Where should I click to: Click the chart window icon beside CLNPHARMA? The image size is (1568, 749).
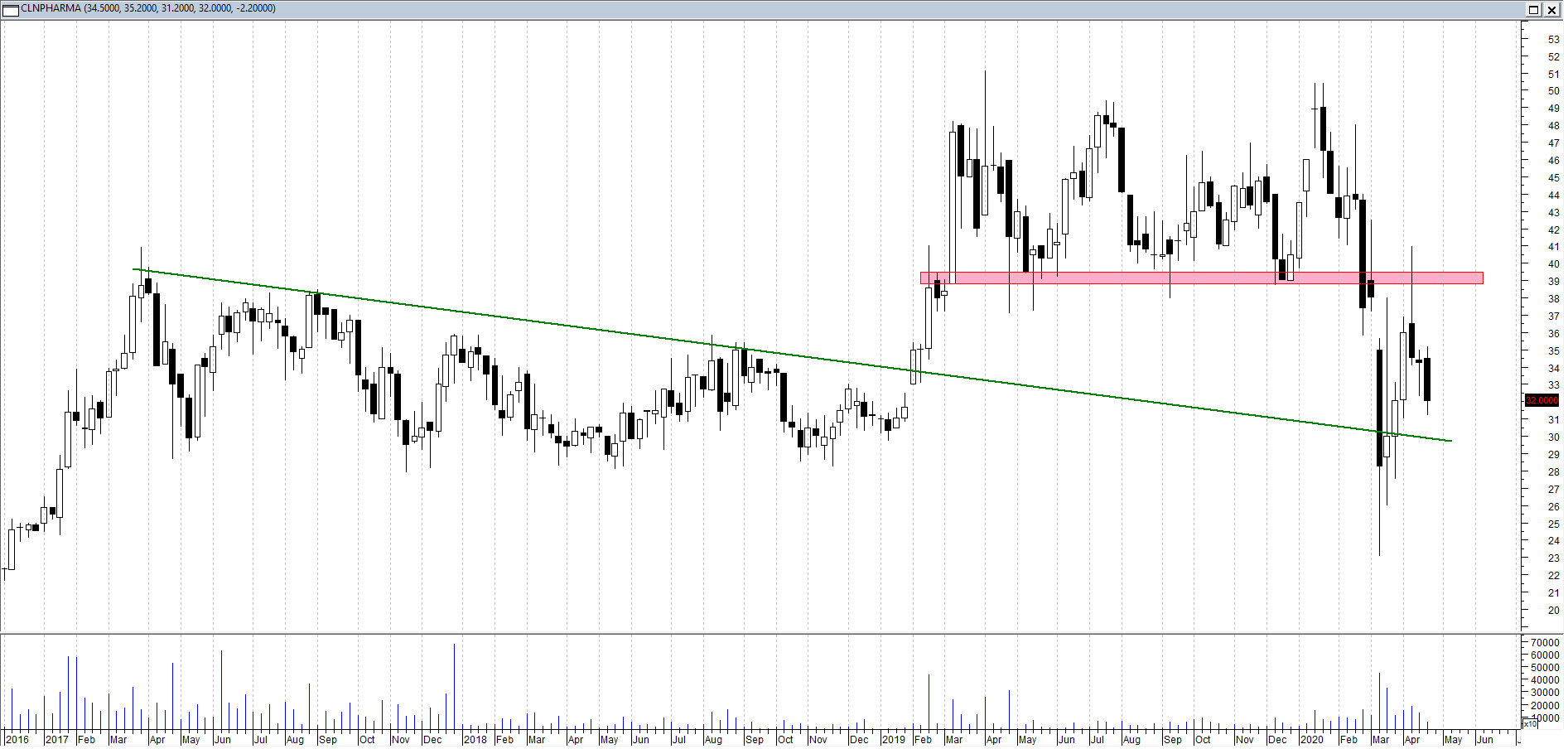(11, 9)
